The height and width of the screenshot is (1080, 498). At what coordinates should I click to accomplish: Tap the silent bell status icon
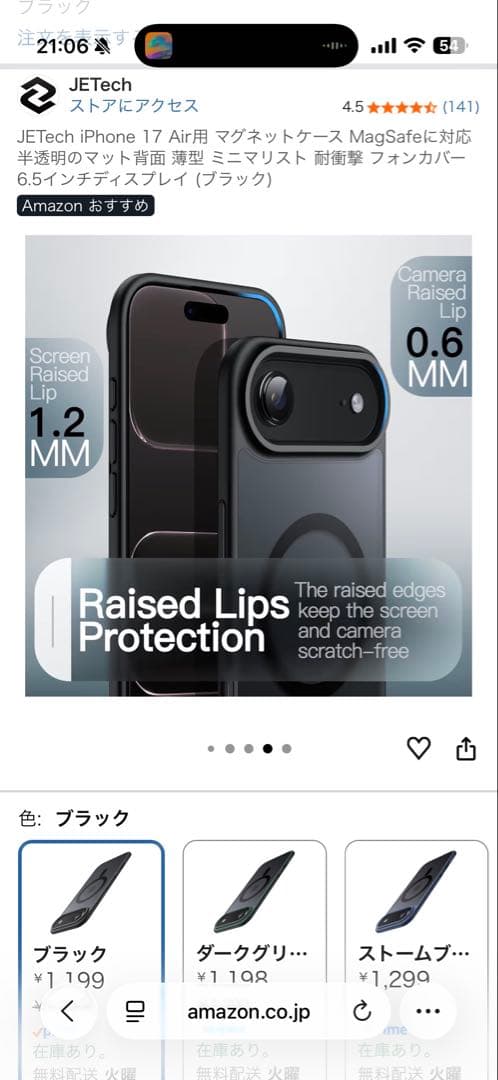[x=103, y=46]
